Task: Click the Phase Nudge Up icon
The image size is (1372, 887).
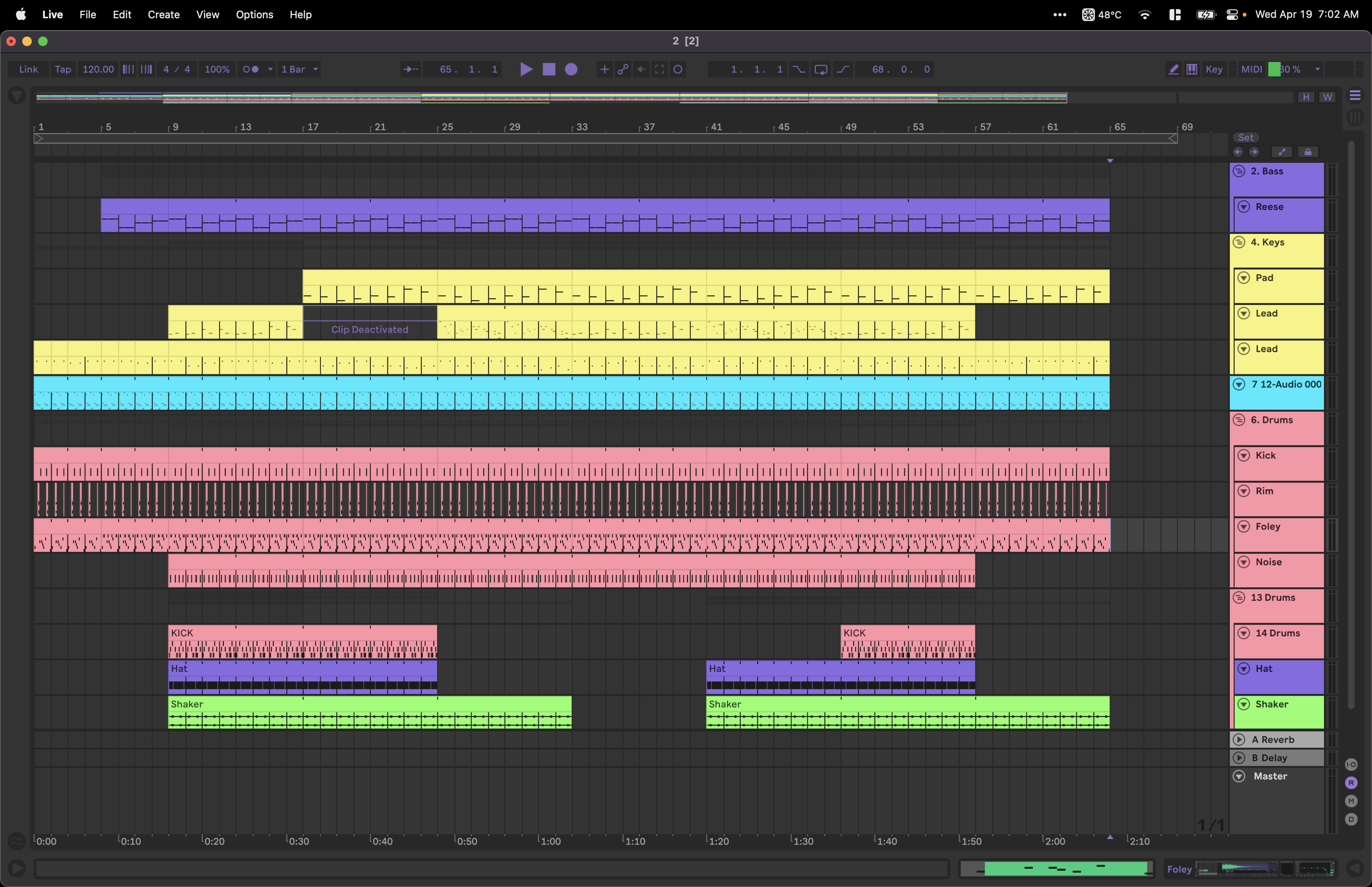Action: click(x=147, y=69)
